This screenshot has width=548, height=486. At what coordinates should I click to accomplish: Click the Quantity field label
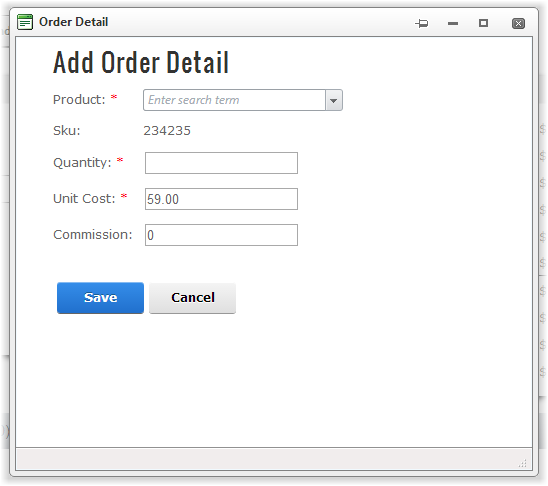coord(82,163)
